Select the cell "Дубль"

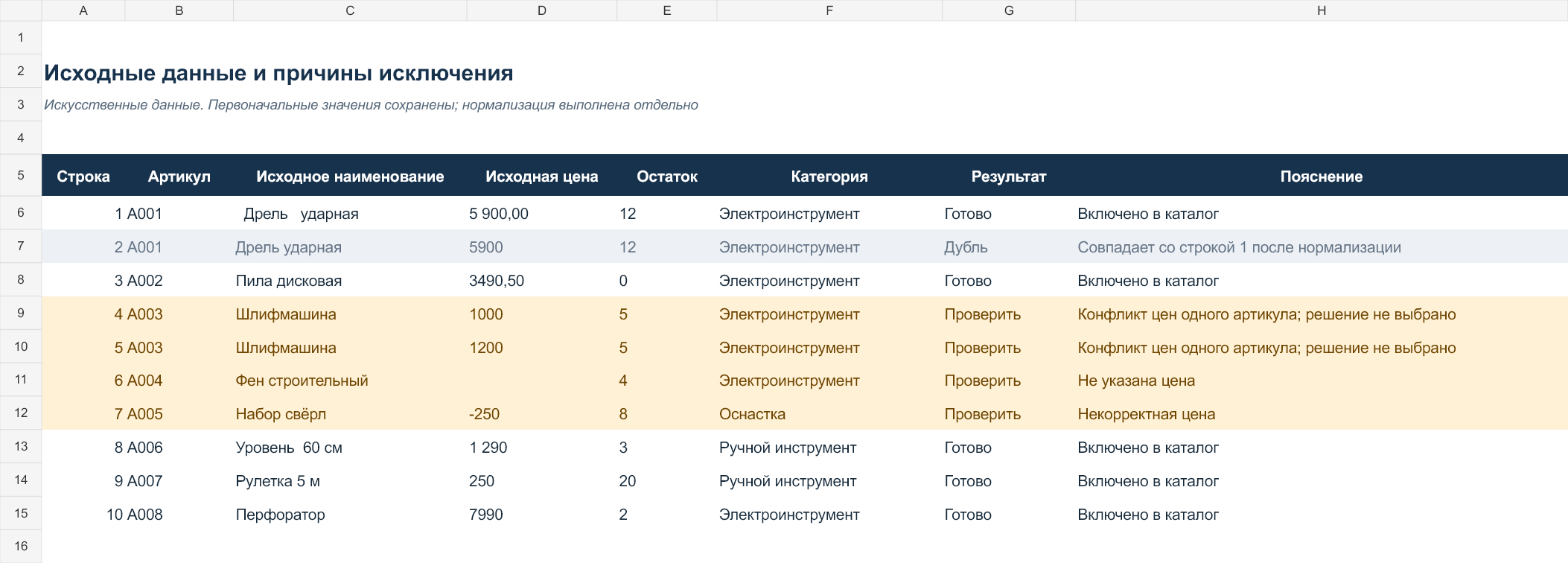point(1009,247)
